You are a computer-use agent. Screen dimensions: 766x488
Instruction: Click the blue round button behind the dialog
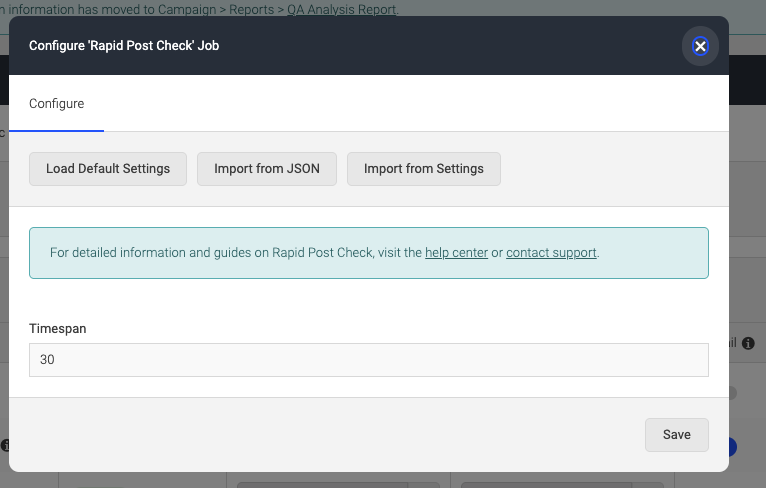point(732,447)
